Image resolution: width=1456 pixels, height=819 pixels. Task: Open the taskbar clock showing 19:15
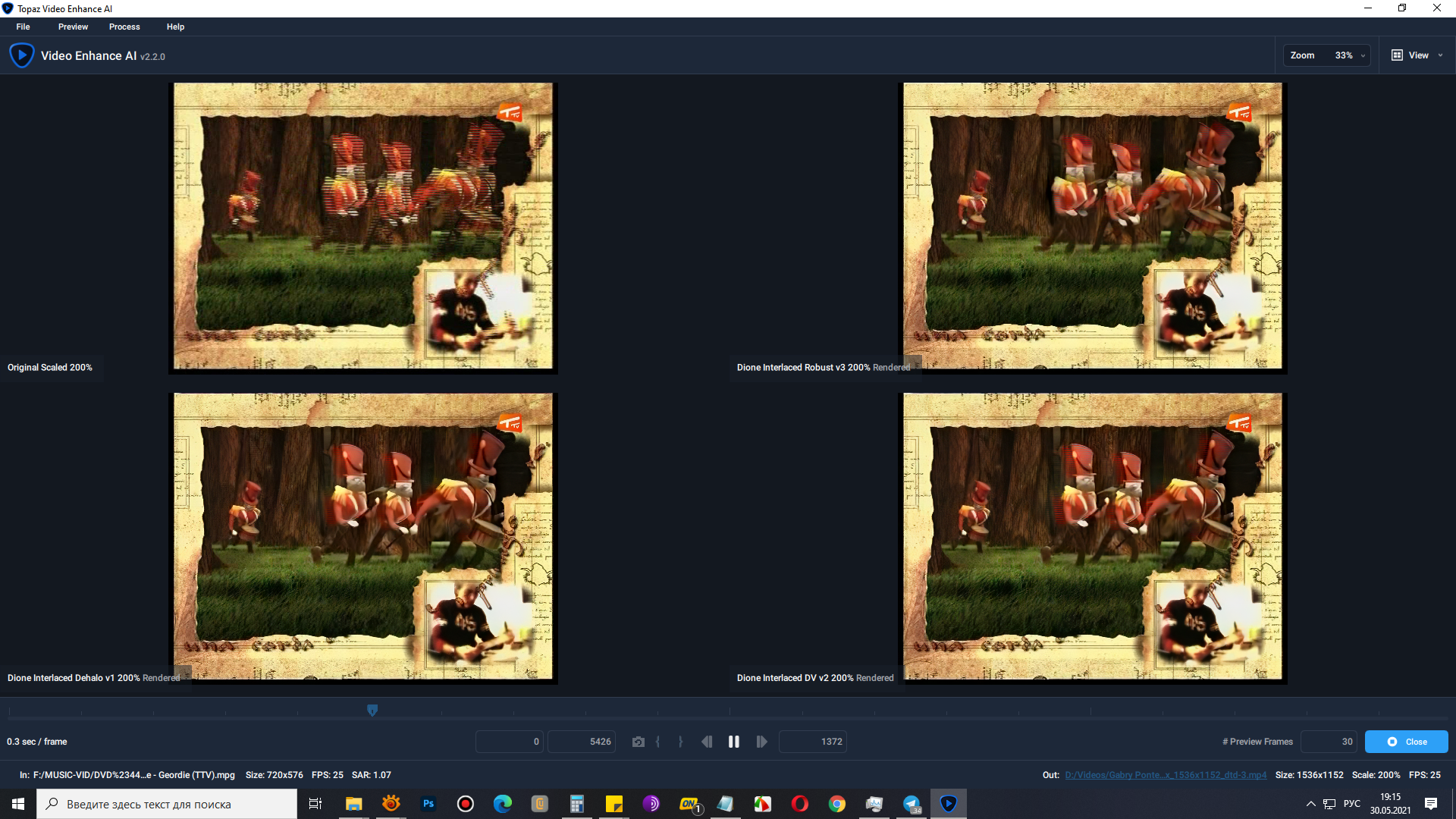coord(1391,804)
